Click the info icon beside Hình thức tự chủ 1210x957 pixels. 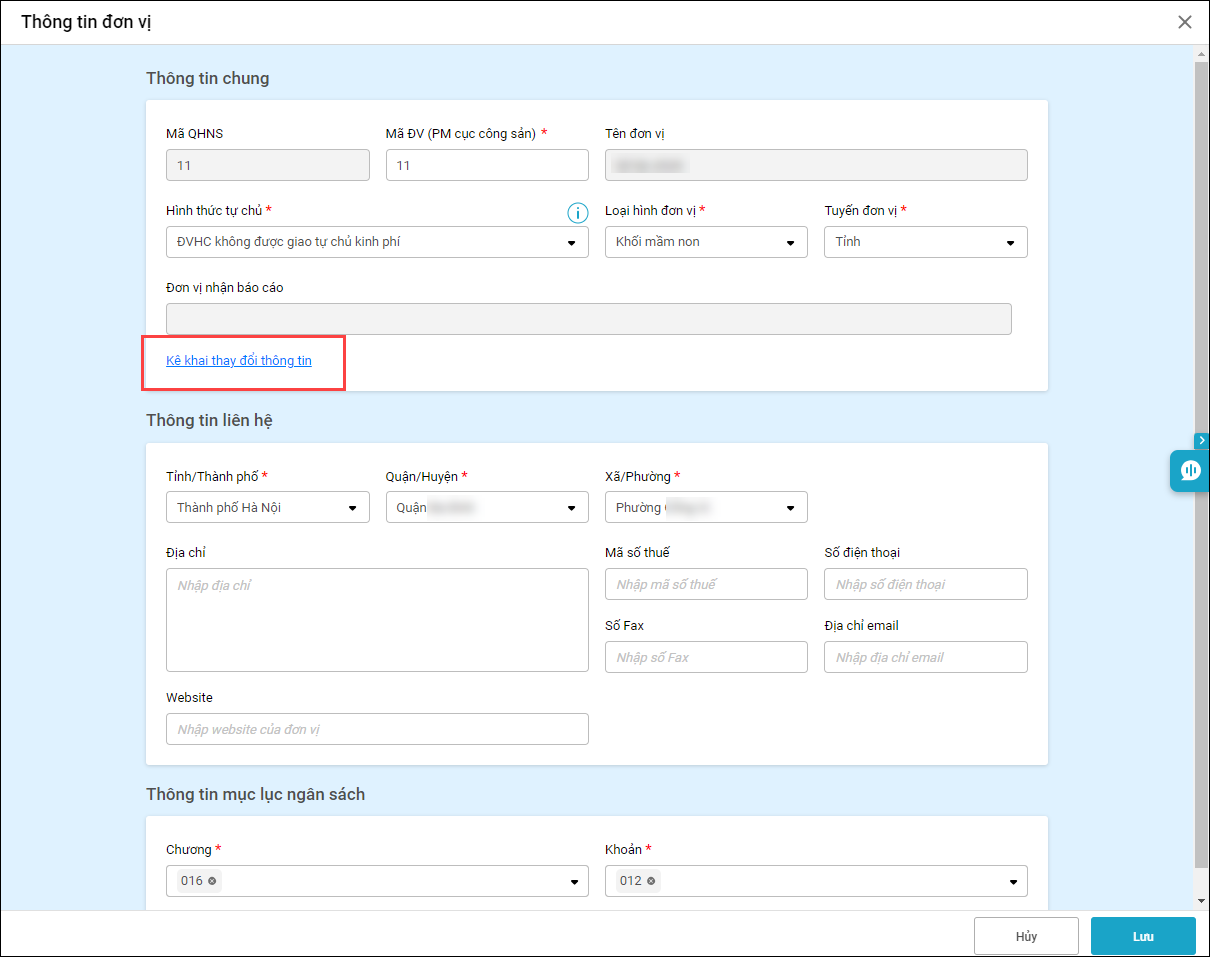pos(577,212)
